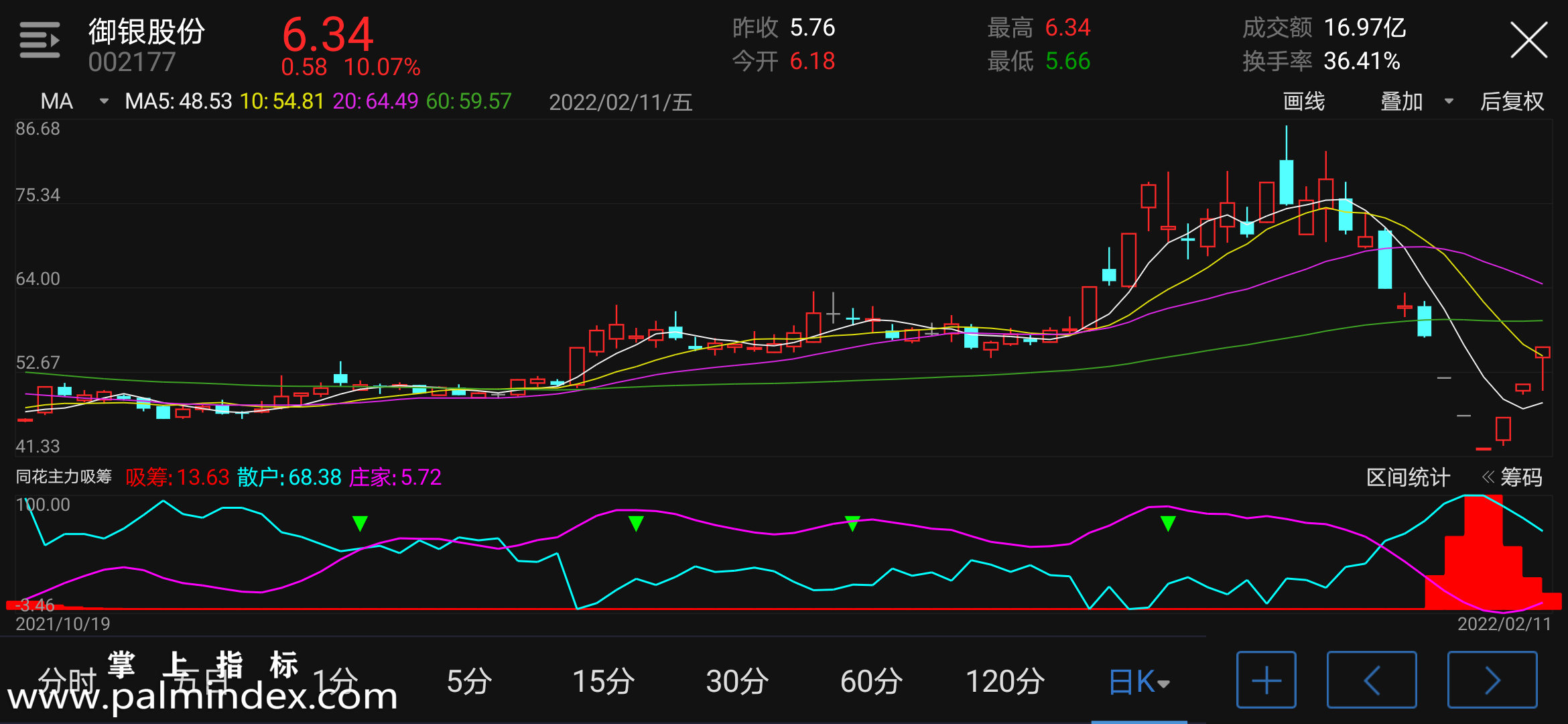Viewport: 1568px width, 724px height.
Task: Switch to the 15分 period tab
Action: pos(603,681)
